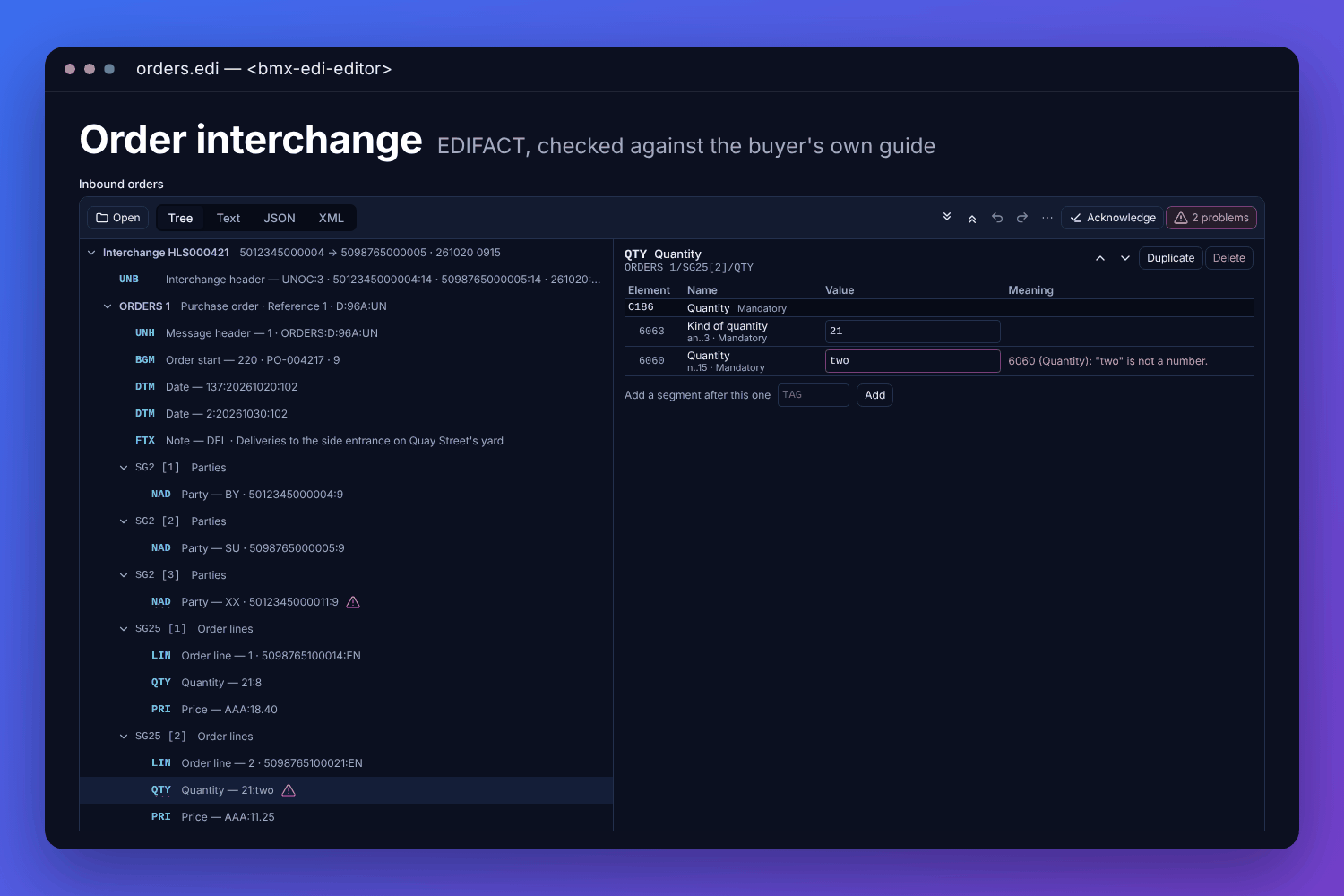The height and width of the screenshot is (896, 1344).
Task: Select the PRI Price AAA:11.25 row
Action: pyautogui.click(x=346, y=817)
